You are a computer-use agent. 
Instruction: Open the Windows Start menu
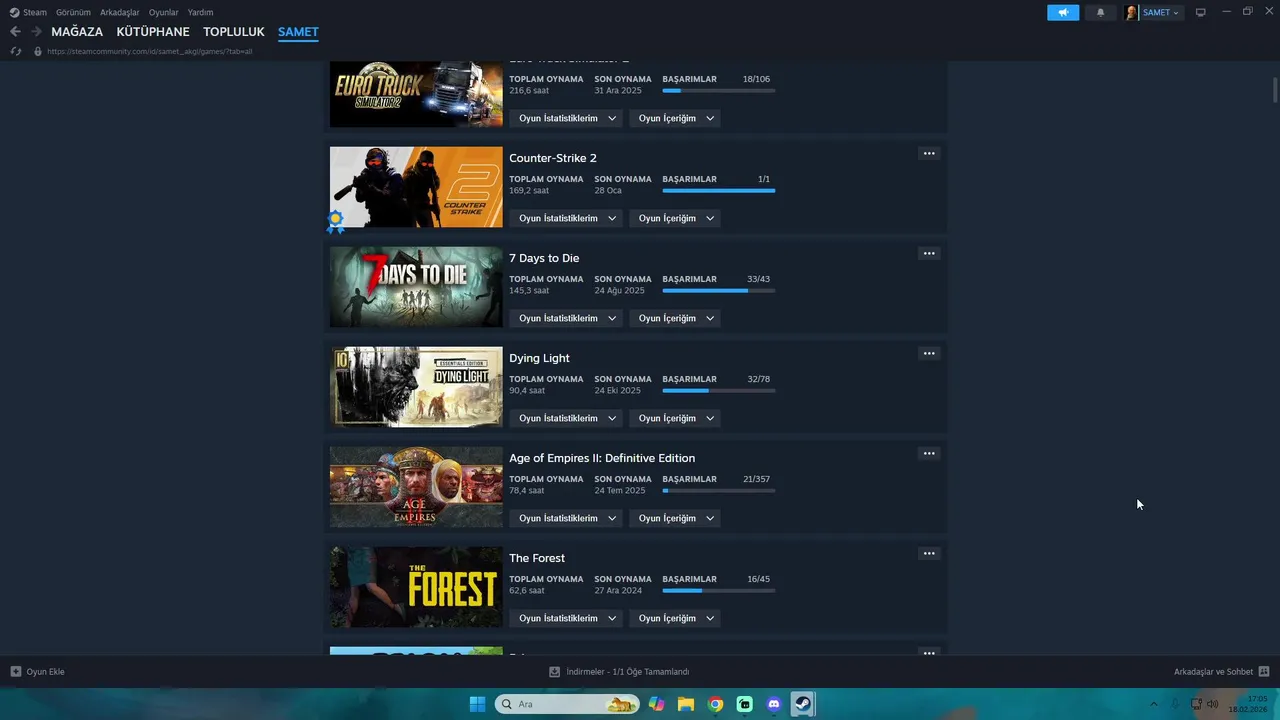pyautogui.click(x=477, y=704)
